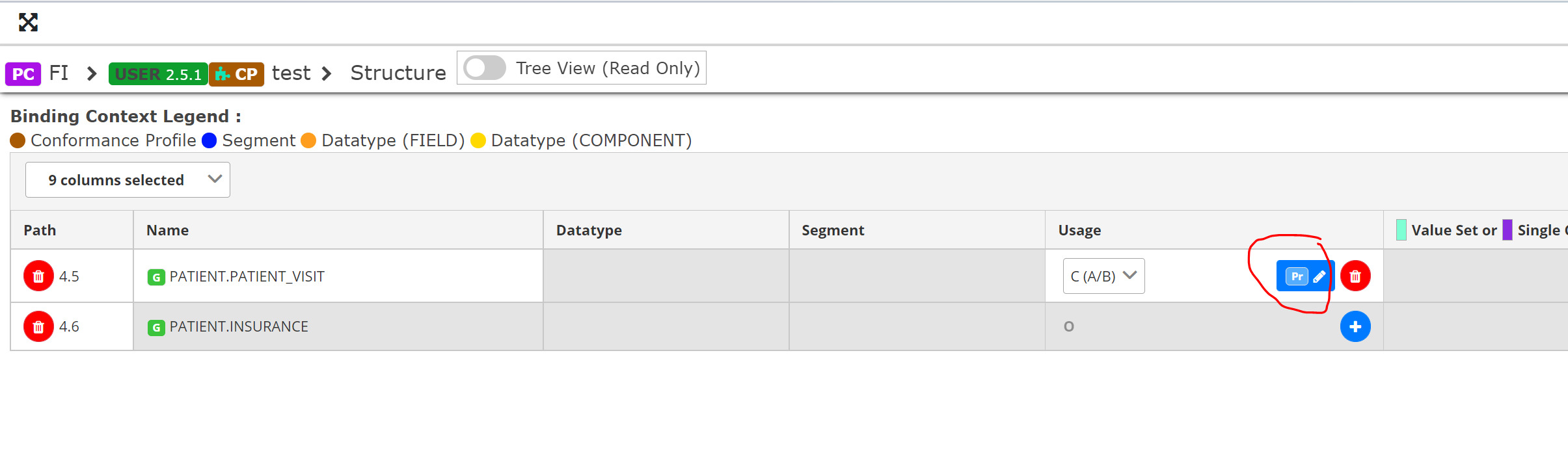Viewport: 1568px width, 459px height.
Task: Click the green G icon beside PATIENT.PATIENT_VISIT
Action: click(x=156, y=276)
